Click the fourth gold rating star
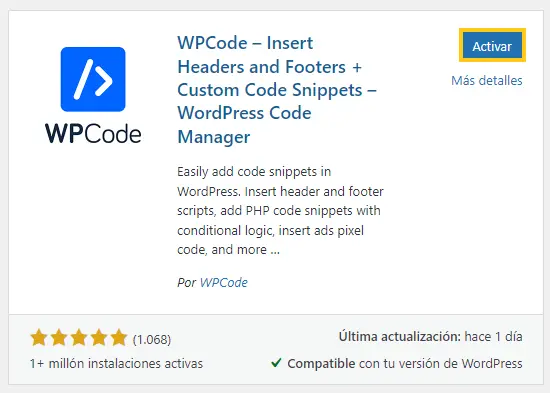This screenshot has height=393, width=550. point(99,338)
